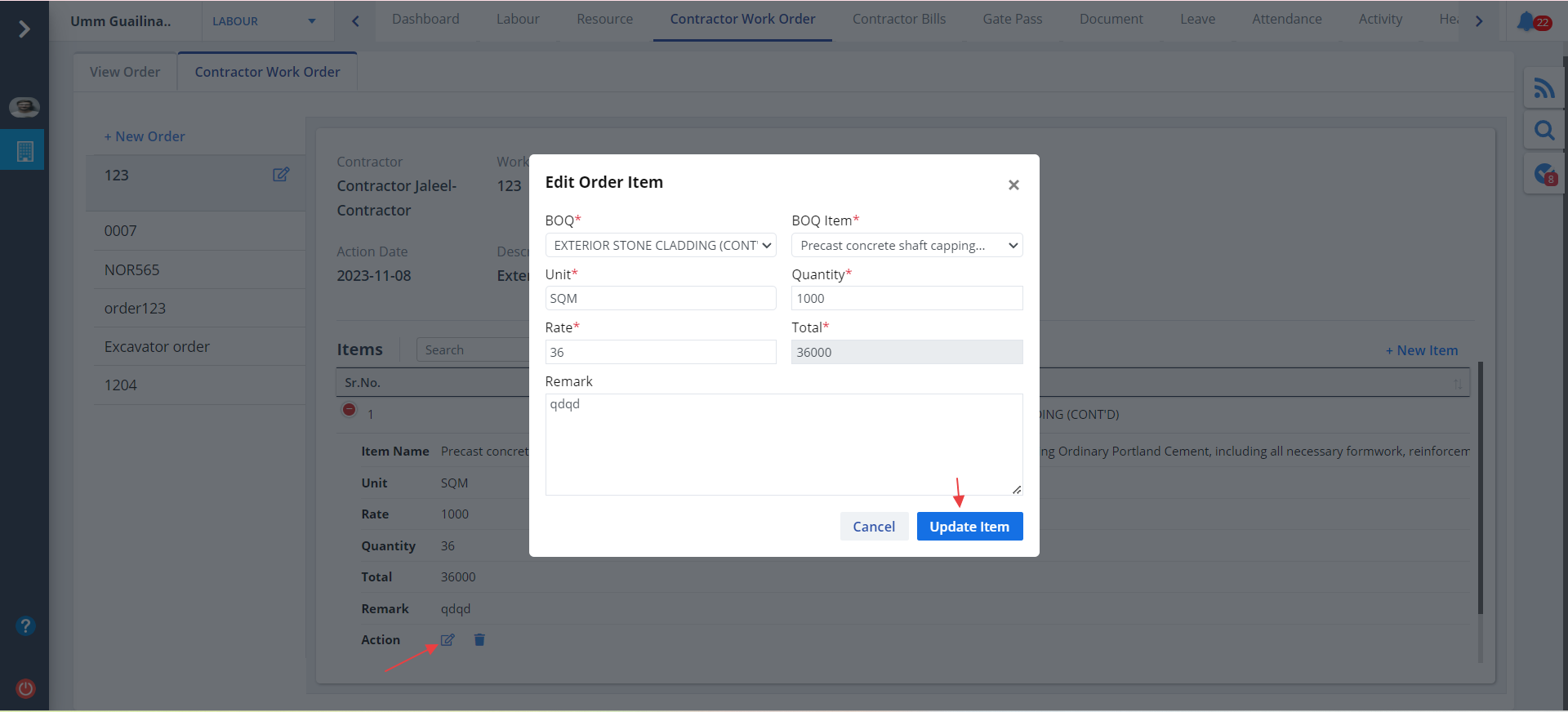Open the Contractor Bills menu tab
This screenshot has width=1568, height=712.
pos(898,19)
